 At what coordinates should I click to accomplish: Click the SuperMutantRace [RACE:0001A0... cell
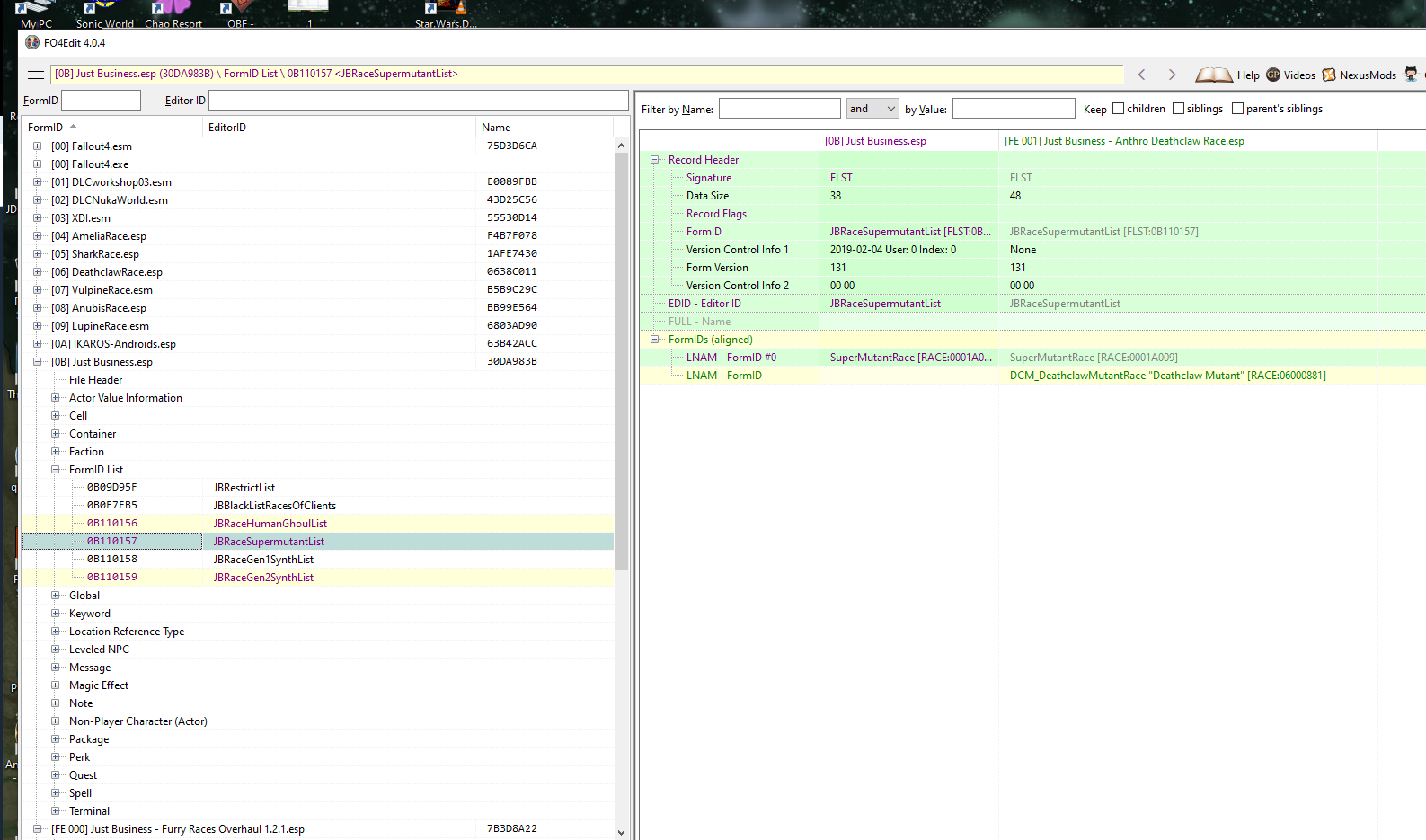click(910, 358)
